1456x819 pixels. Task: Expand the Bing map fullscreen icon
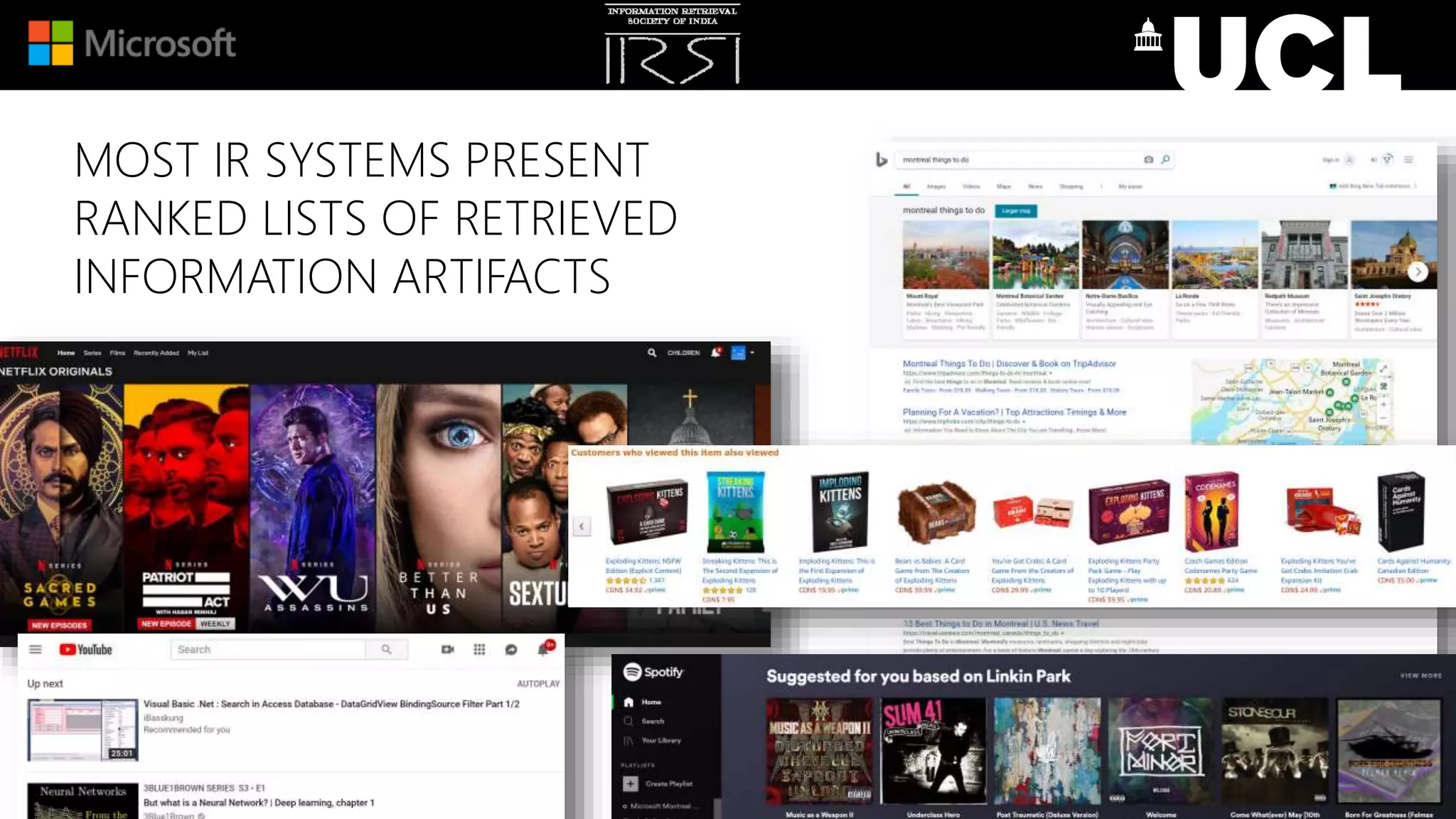click(x=1383, y=368)
